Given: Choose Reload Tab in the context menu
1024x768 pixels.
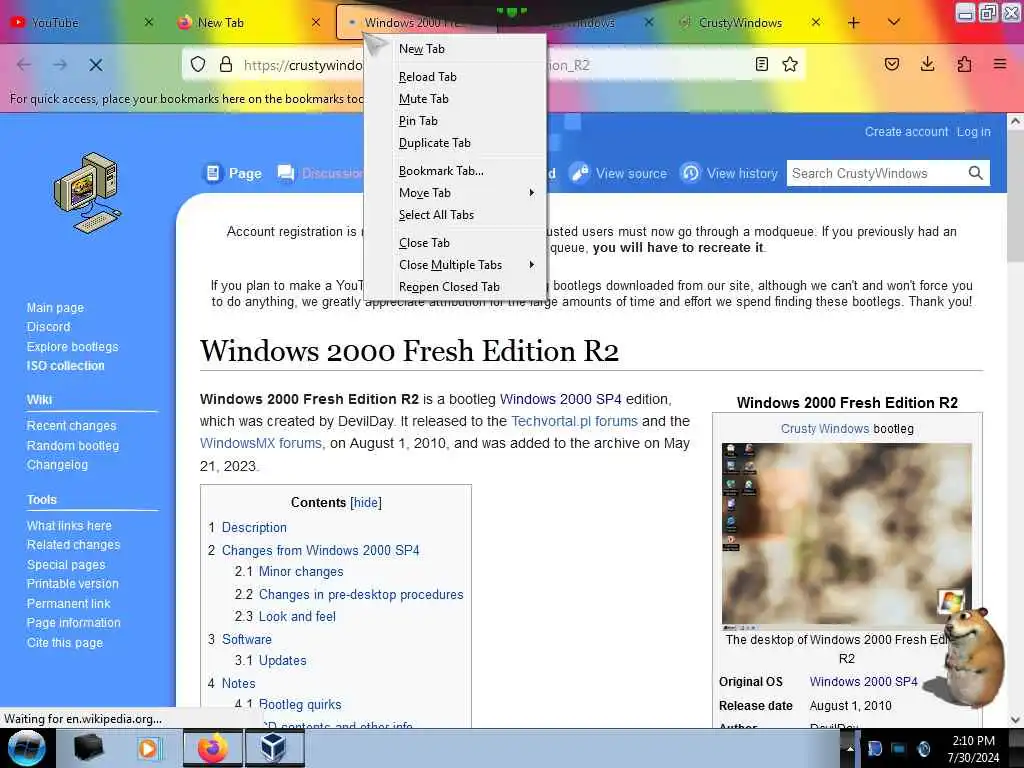Looking at the screenshot, I should [x=456, y=77].
